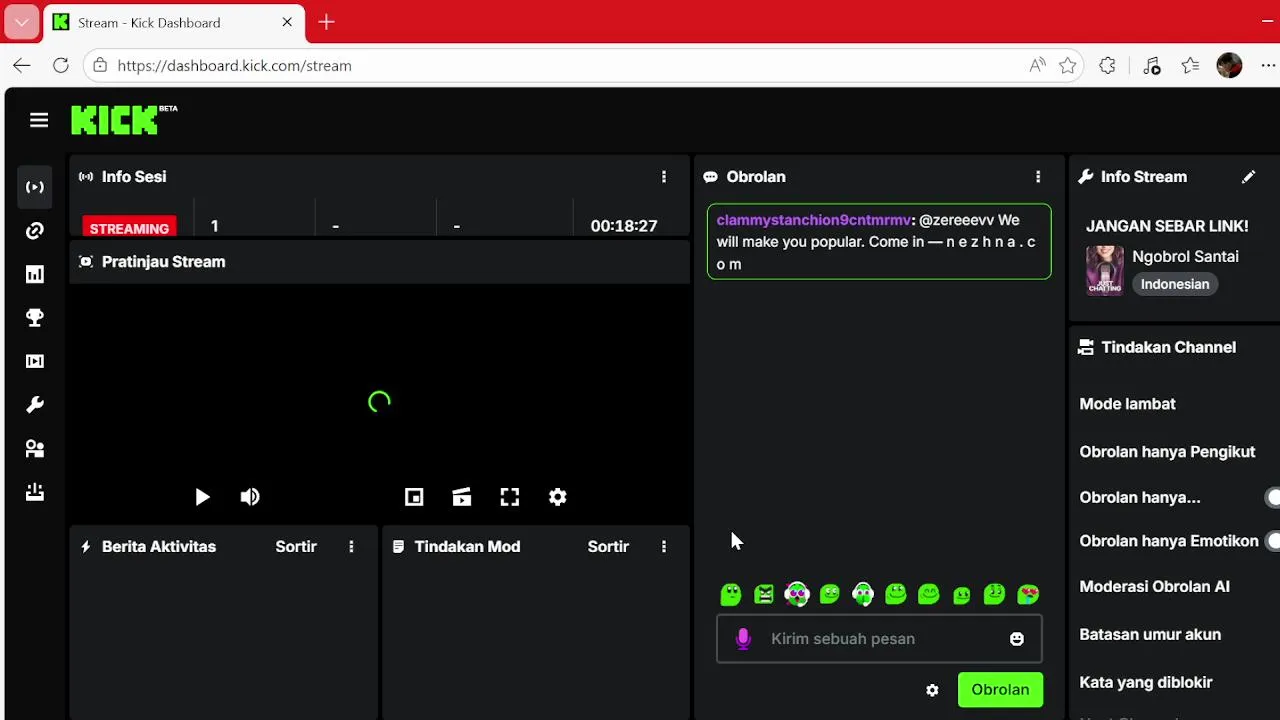Enter fullscreen on stream preview
Image resolution: width=1280 pixels, height=720 pixels.
510,497
